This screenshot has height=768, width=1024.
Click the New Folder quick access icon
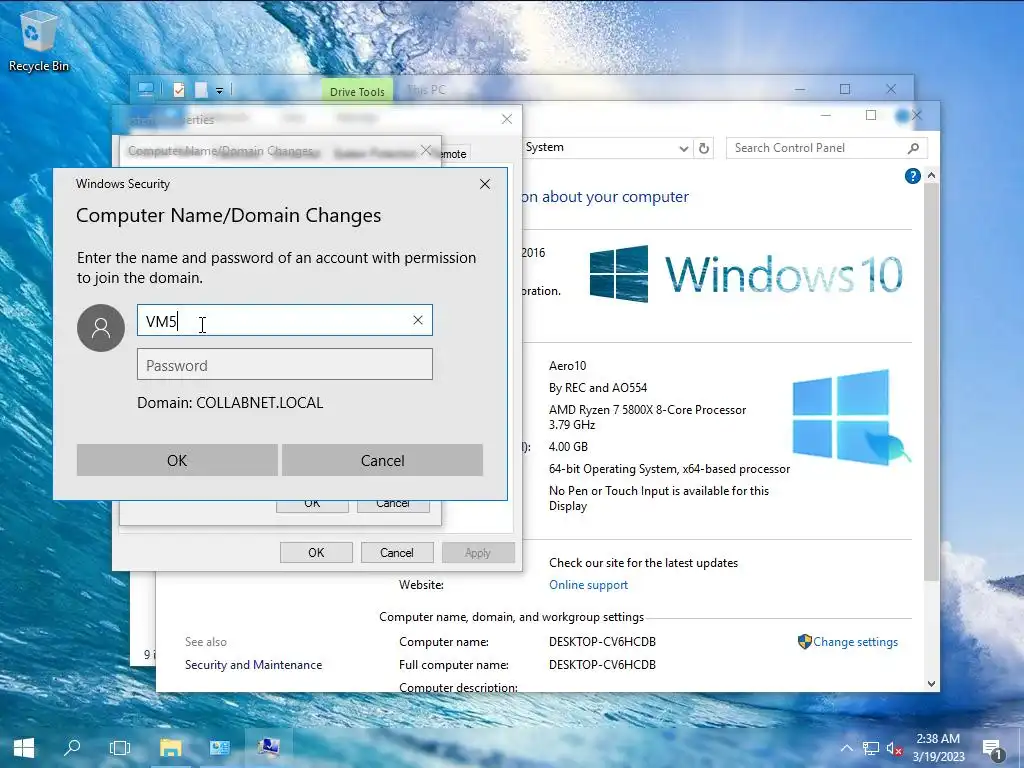tap(201, 90)
